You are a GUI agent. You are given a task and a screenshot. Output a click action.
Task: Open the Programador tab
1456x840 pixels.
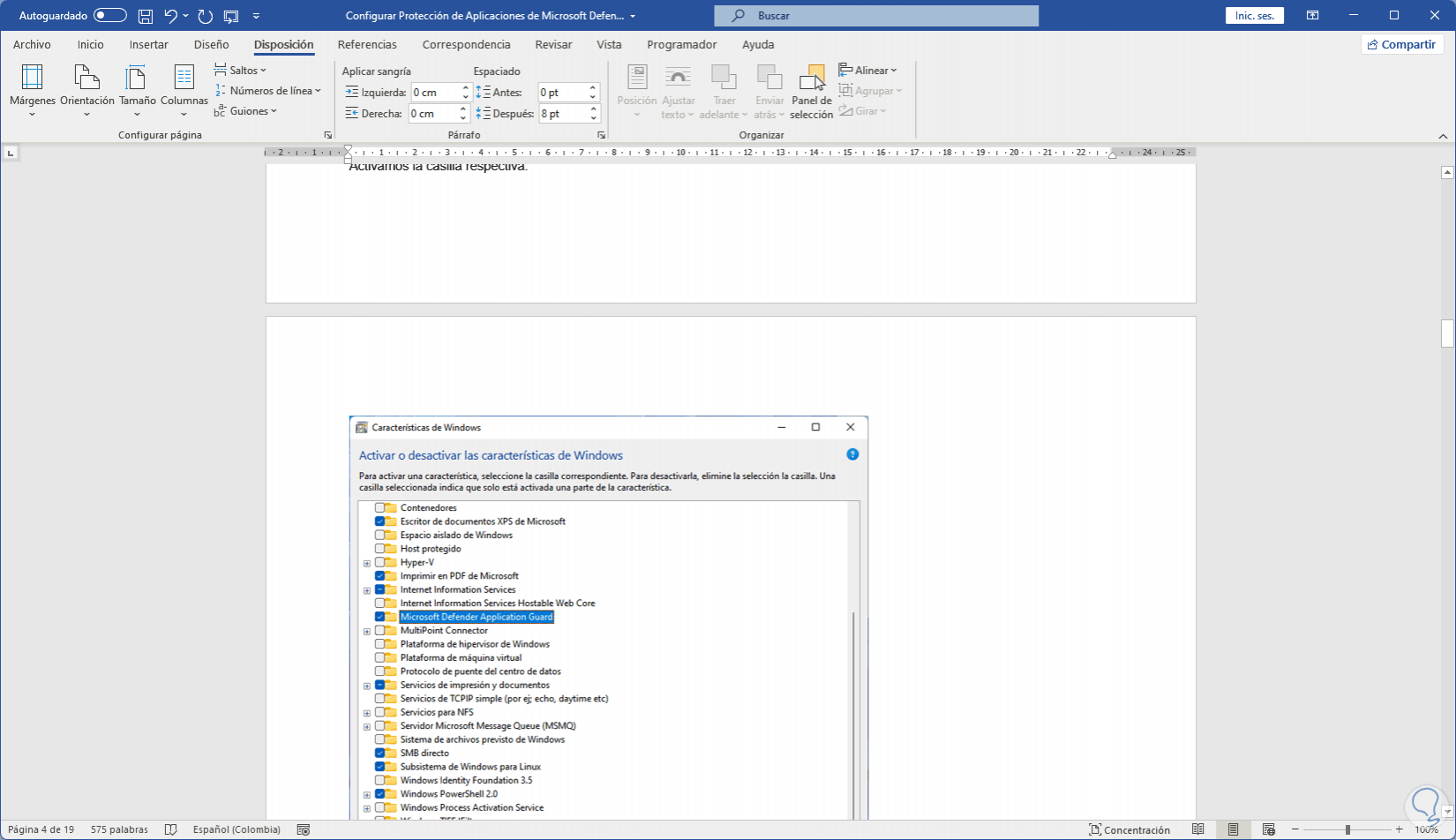pyautogui.click(x=681, y=44)
